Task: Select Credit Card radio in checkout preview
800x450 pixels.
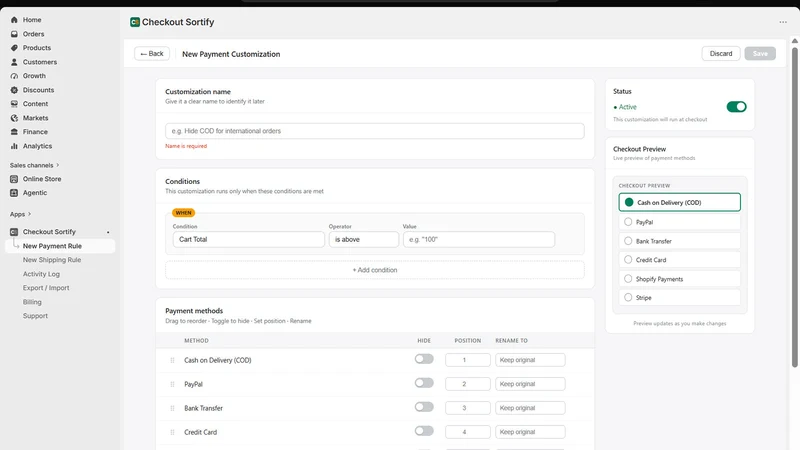Action: (628, 260)
